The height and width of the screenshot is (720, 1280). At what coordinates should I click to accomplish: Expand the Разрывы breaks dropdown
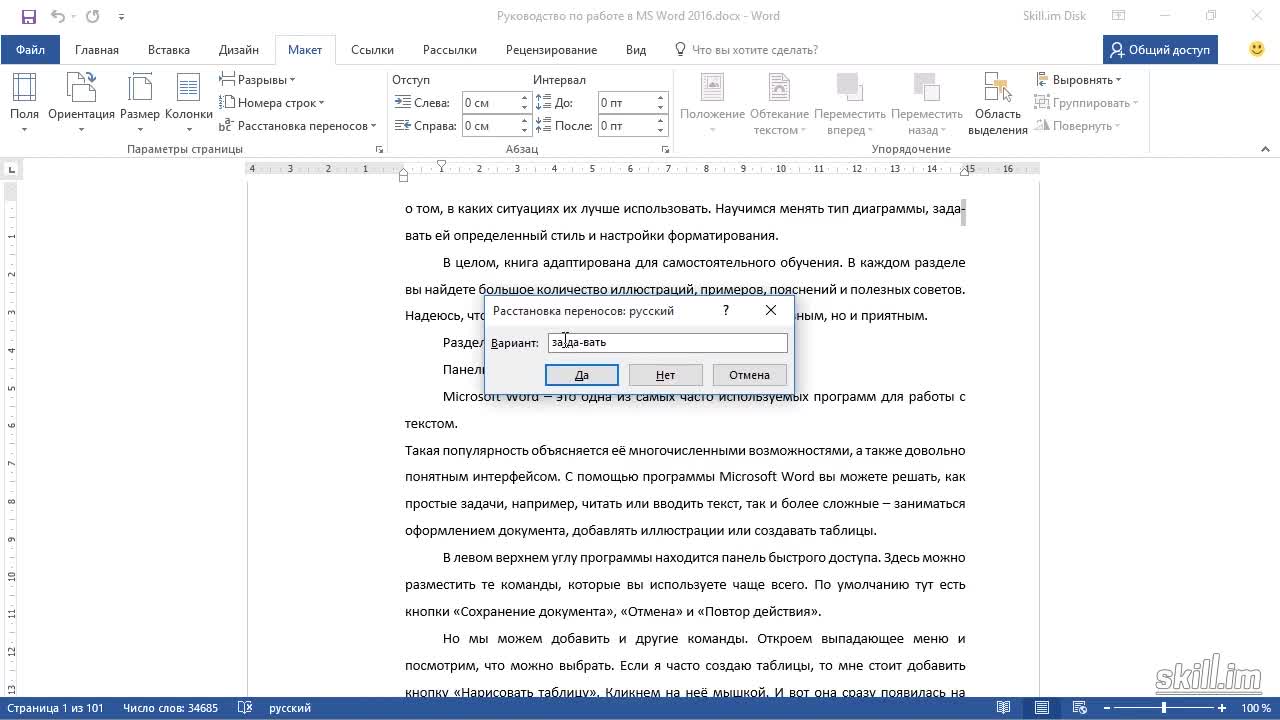pyautogui.click(x=257, y=80)
